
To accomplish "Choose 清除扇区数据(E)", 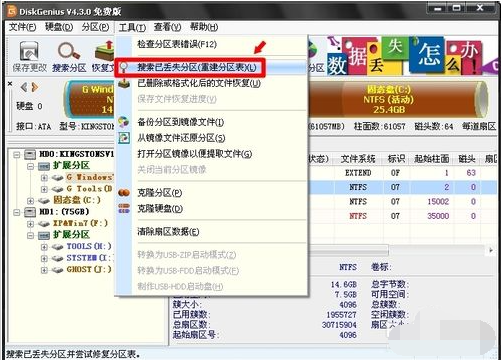I will coord(168,231).
